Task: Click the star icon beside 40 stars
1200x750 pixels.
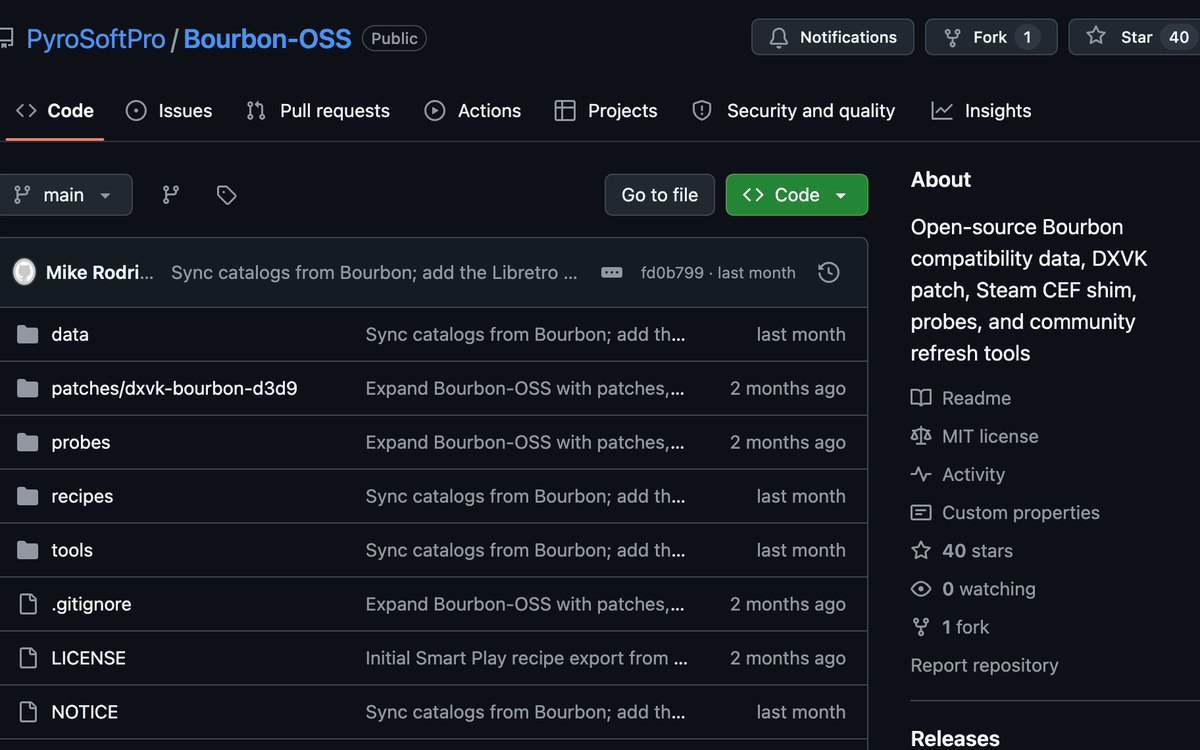Action: point(921,550)
